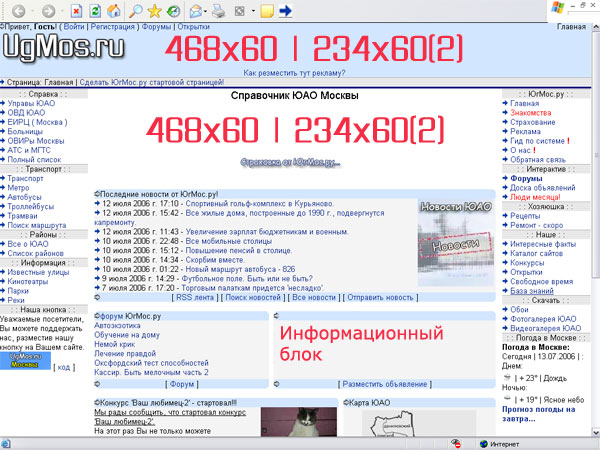Viewport: 600px width, 450px height.
Task: Click the RSS лента link
Action: tap(194, 297)
